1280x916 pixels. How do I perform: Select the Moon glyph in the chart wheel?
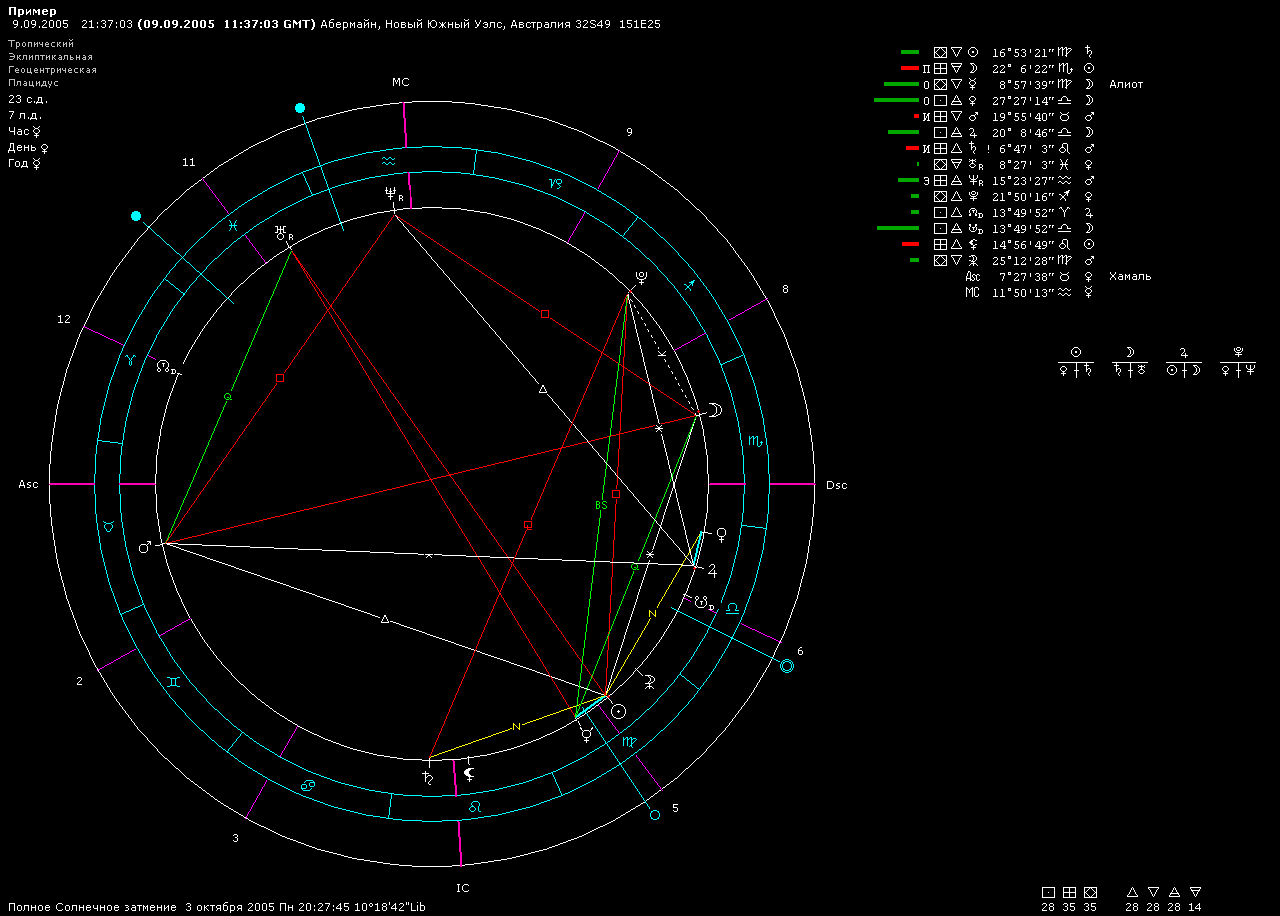[x=716, y=408]
